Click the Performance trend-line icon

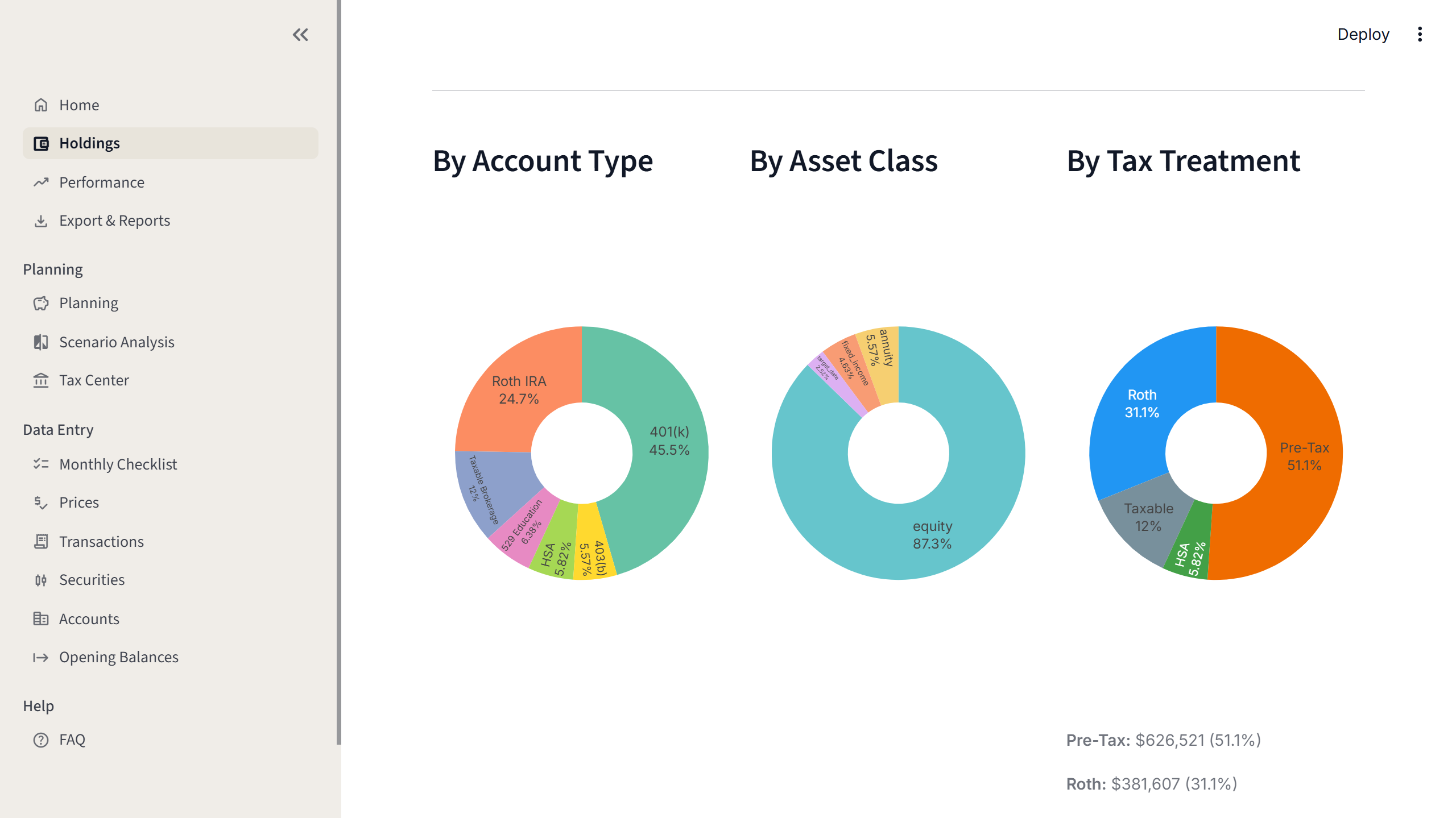[x=40, y=182]
